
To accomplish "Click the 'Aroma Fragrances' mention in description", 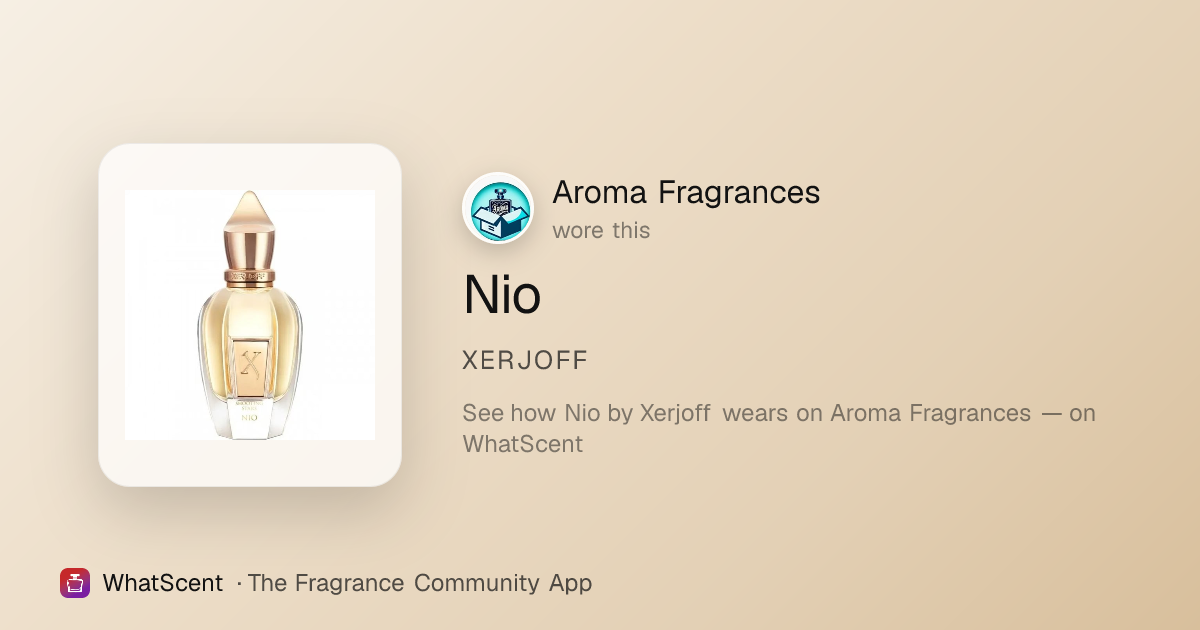I will (x=930, y=413).
